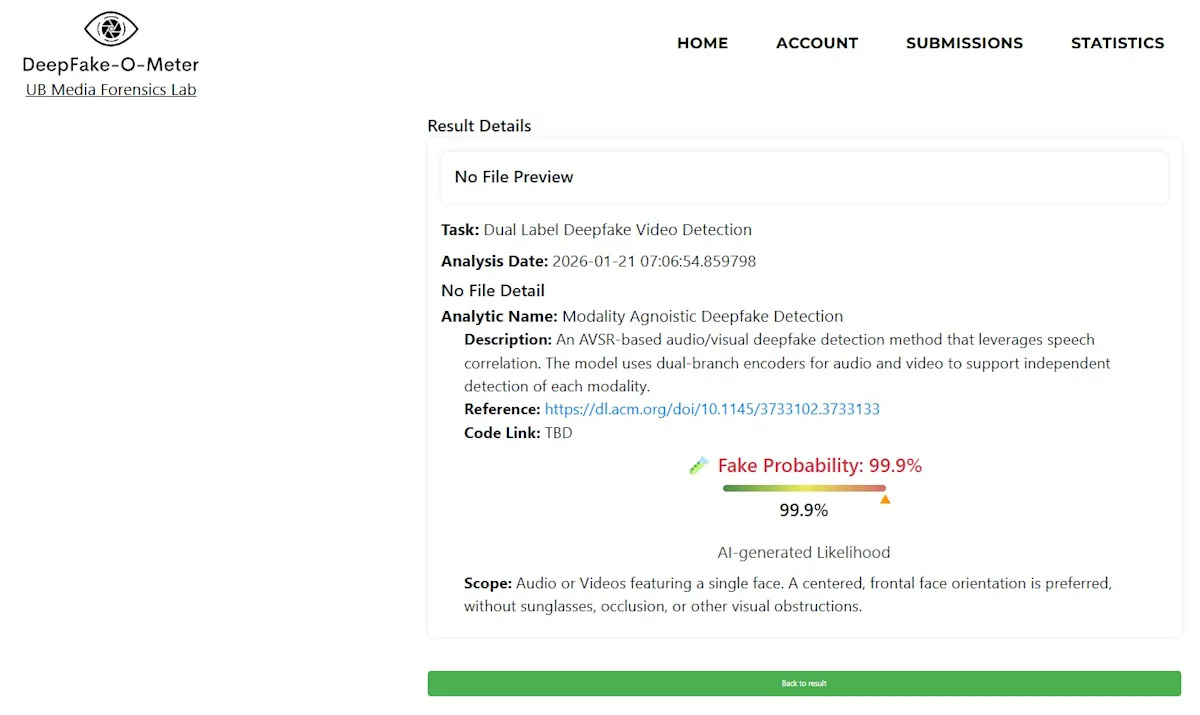The height and width of the screenshot is (715, 1200).
Task: Click the Modality Agnostic Deepfake Detection analytic name
Action: pyautogui.click(x=702, y=316)
